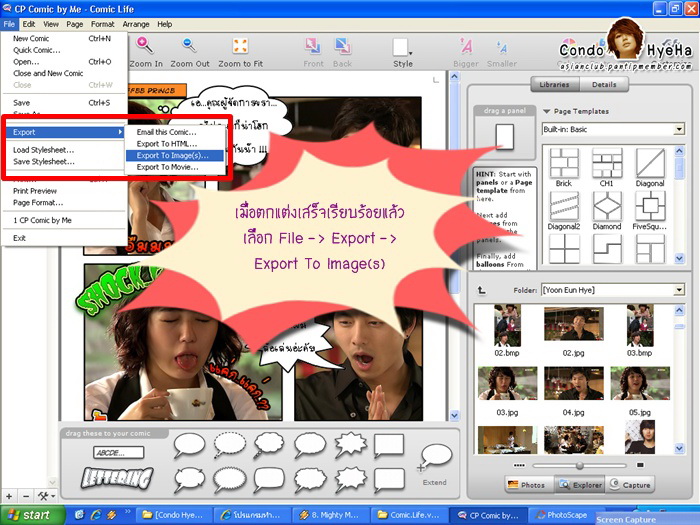The height and width of the screenshot is (525, 700).
Task: Click the Smaller text size icon
Action: 501,47
